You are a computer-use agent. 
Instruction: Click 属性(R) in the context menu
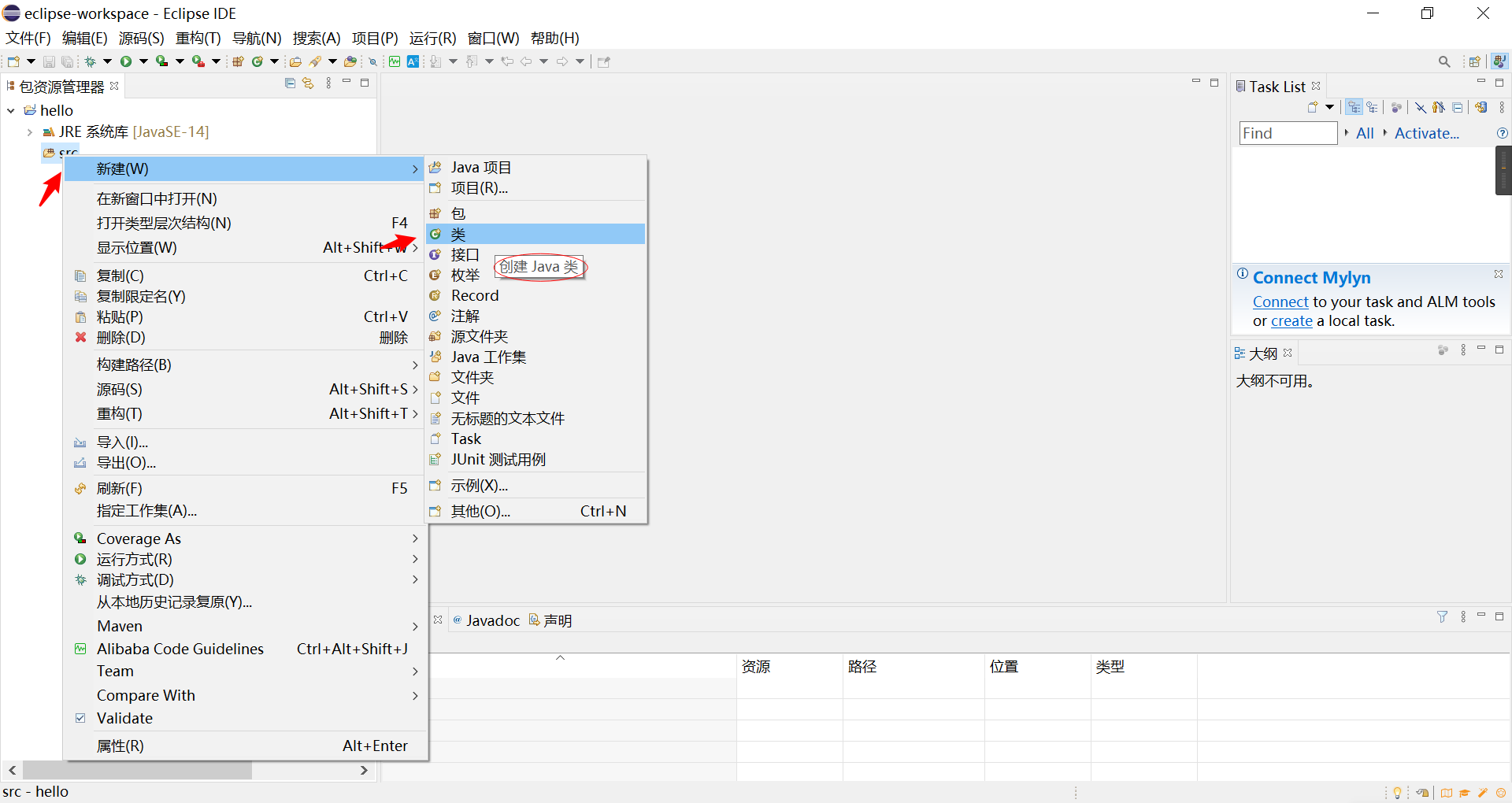(245, 746)
